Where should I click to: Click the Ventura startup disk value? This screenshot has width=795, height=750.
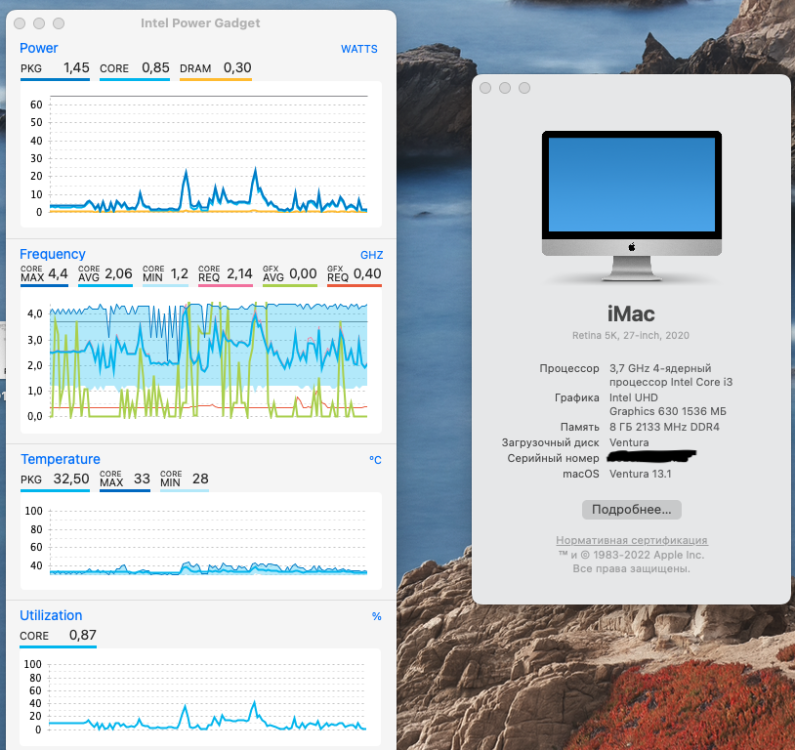pyautogui.click(x=629, y=442)
